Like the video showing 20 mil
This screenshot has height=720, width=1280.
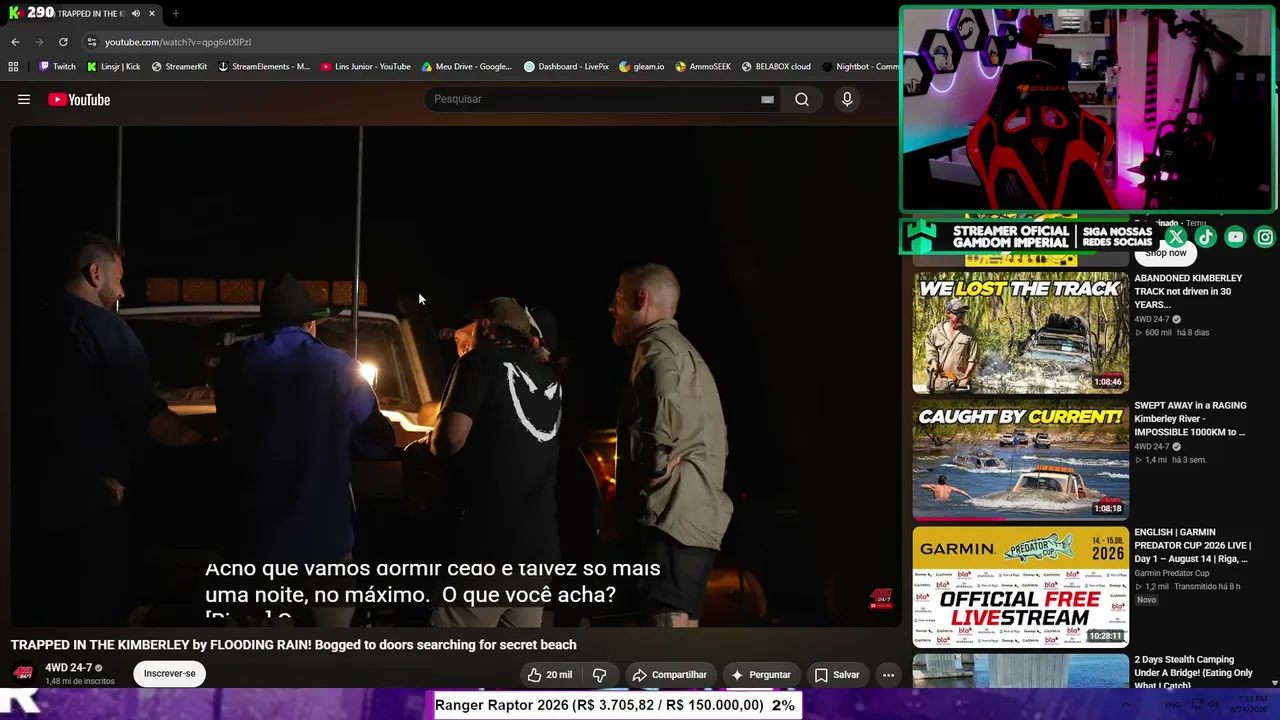pos(550,675)
